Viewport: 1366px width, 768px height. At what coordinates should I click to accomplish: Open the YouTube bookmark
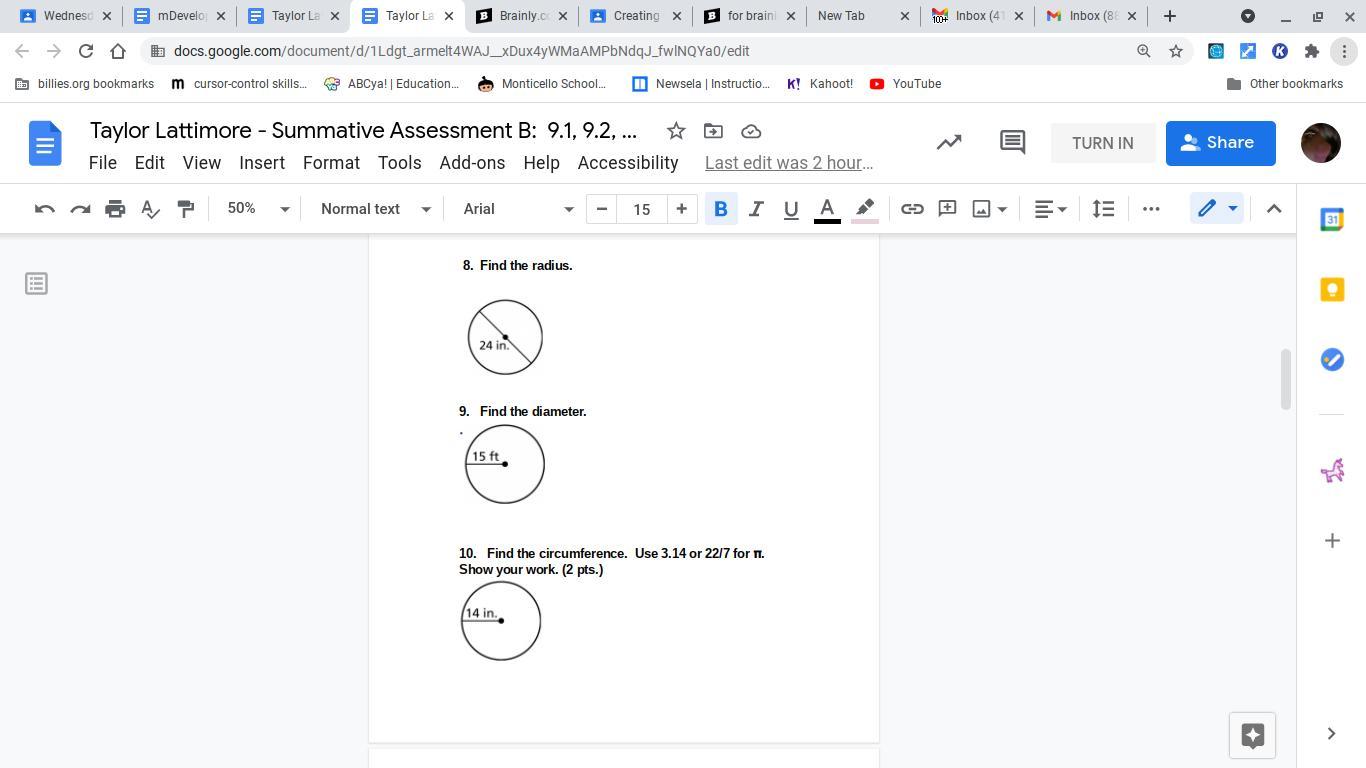coord(905,84)
